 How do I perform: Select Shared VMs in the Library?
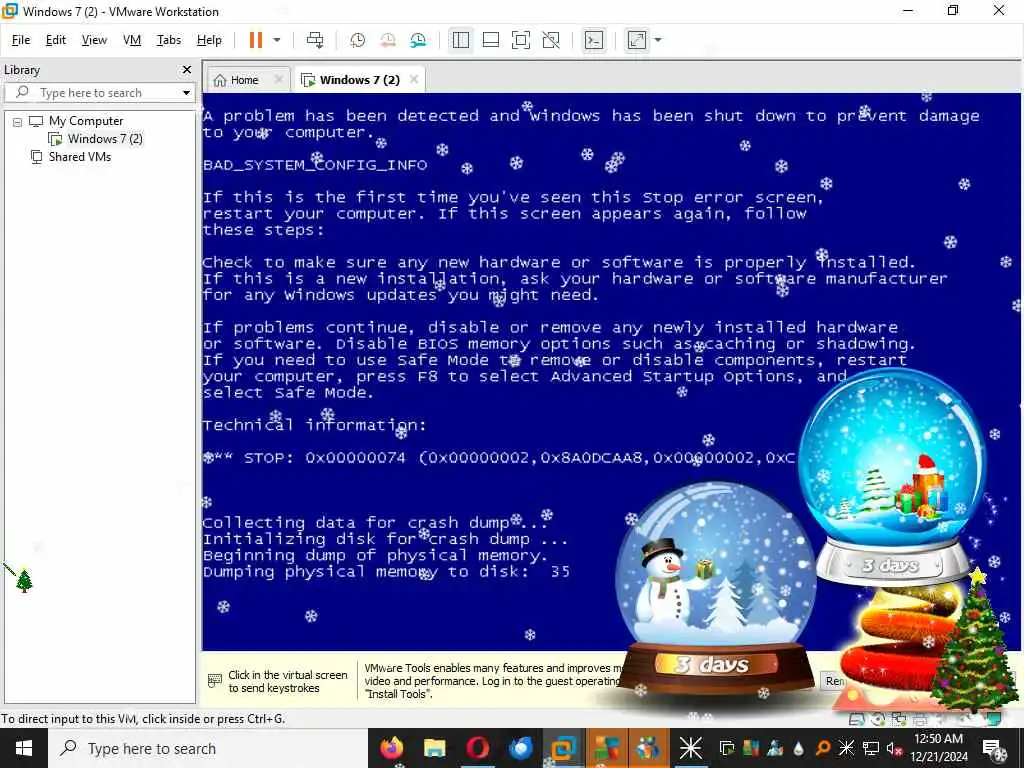tap(80, 157)
